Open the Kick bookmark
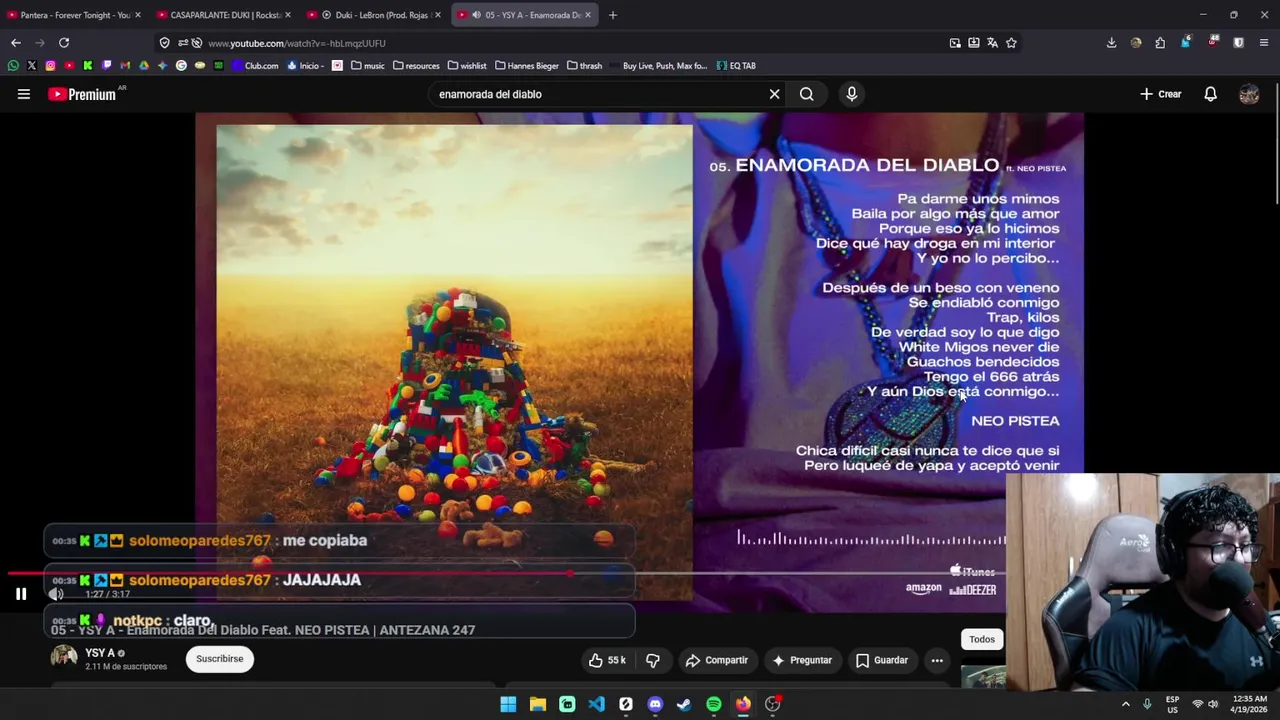Image resolution: width=1280 pixels, height=720 pixels. coord(88,66)
